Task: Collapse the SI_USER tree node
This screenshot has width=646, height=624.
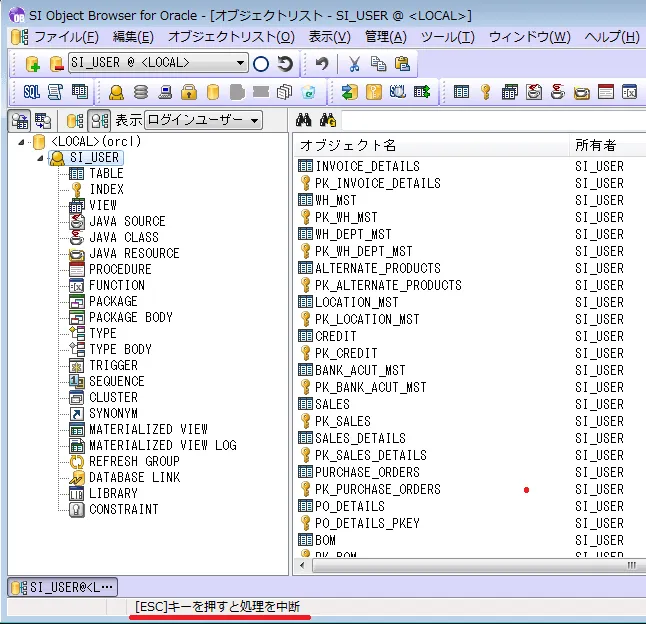Action: (x=40, y=158)
